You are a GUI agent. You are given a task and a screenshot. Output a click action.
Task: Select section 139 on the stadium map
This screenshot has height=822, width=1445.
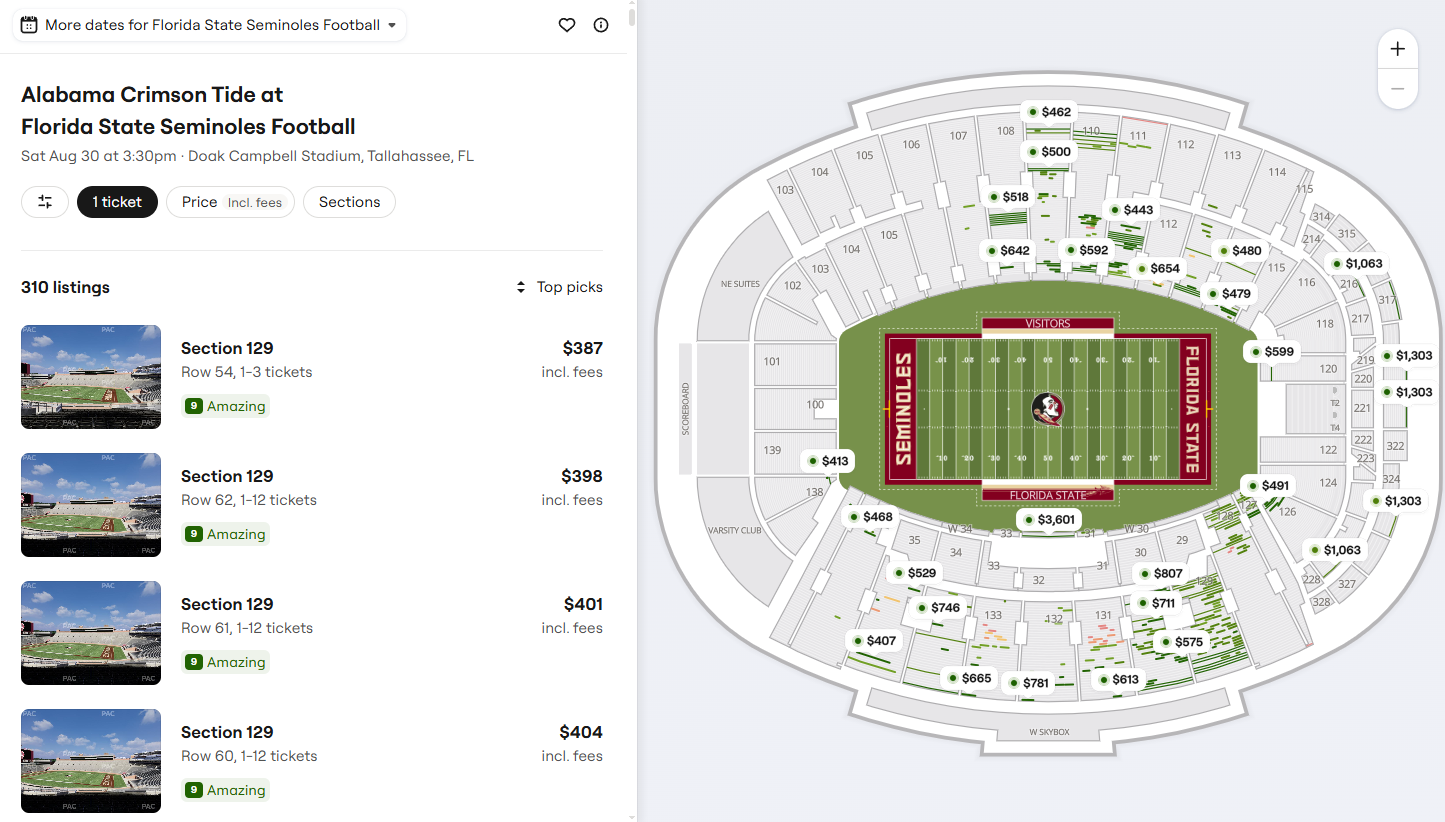tap(772, 451)
